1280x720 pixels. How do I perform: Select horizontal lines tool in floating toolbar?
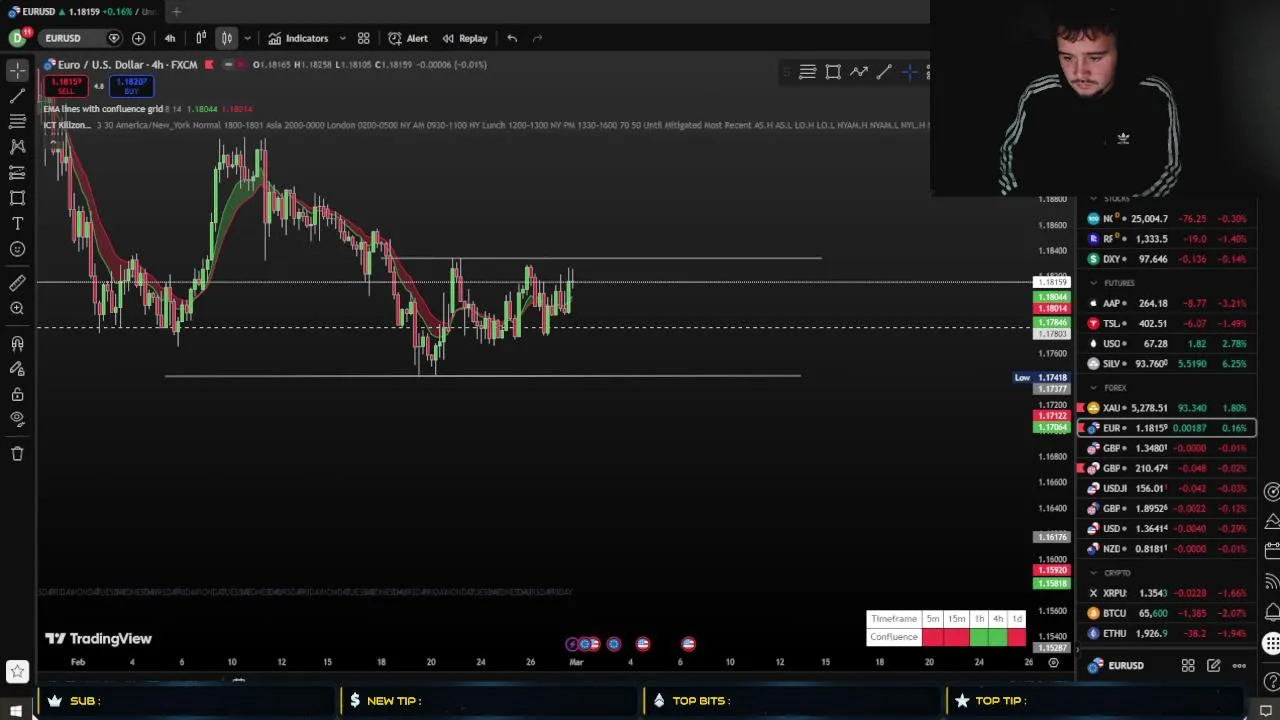click(x=807, y=72)
